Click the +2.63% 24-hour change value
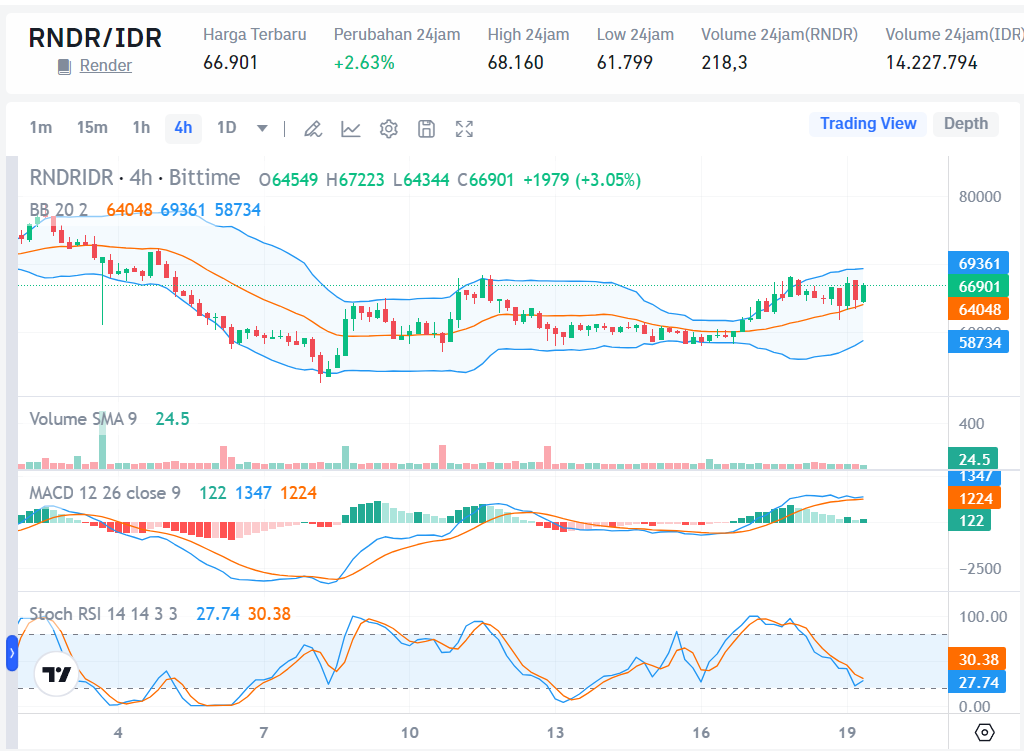This screenshot has width=1024, height=751. (x=364, y=63)
